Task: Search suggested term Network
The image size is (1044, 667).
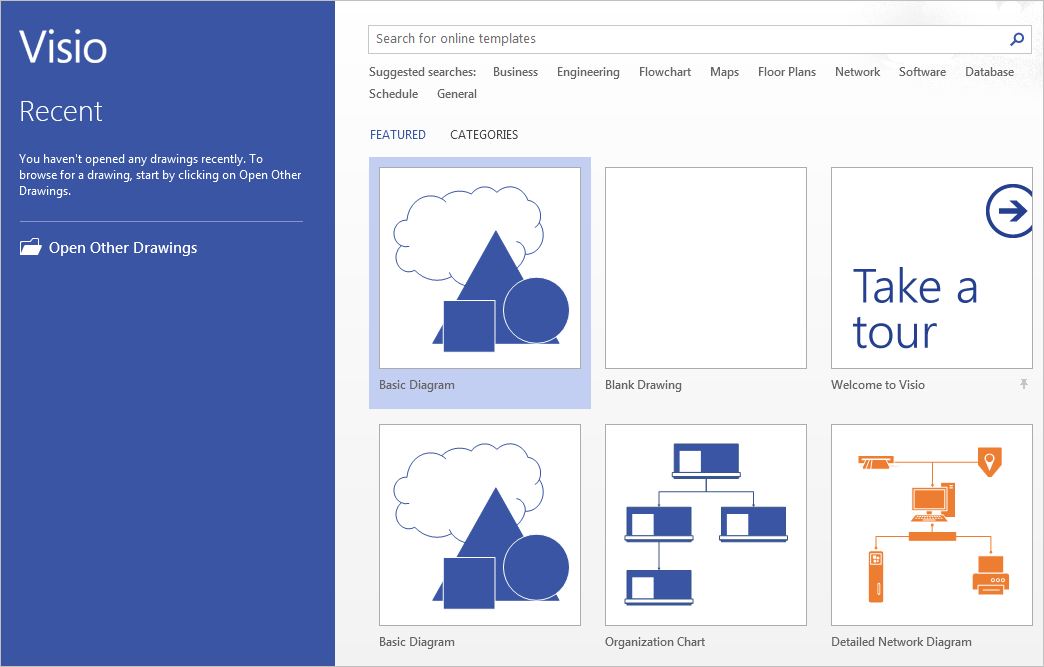Action: pyautogui.click(x=857, y=72)
